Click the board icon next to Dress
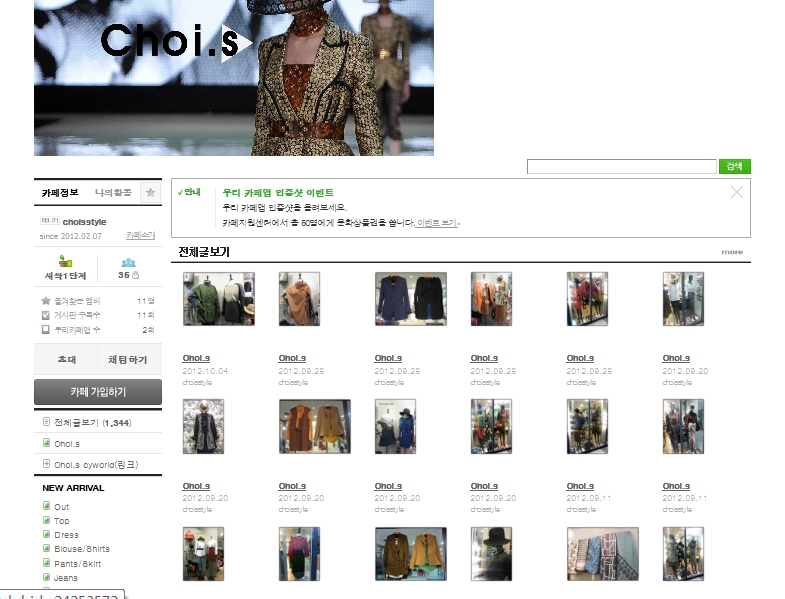Viewport: 785px width, 599px height. click(x=46, y=535)
